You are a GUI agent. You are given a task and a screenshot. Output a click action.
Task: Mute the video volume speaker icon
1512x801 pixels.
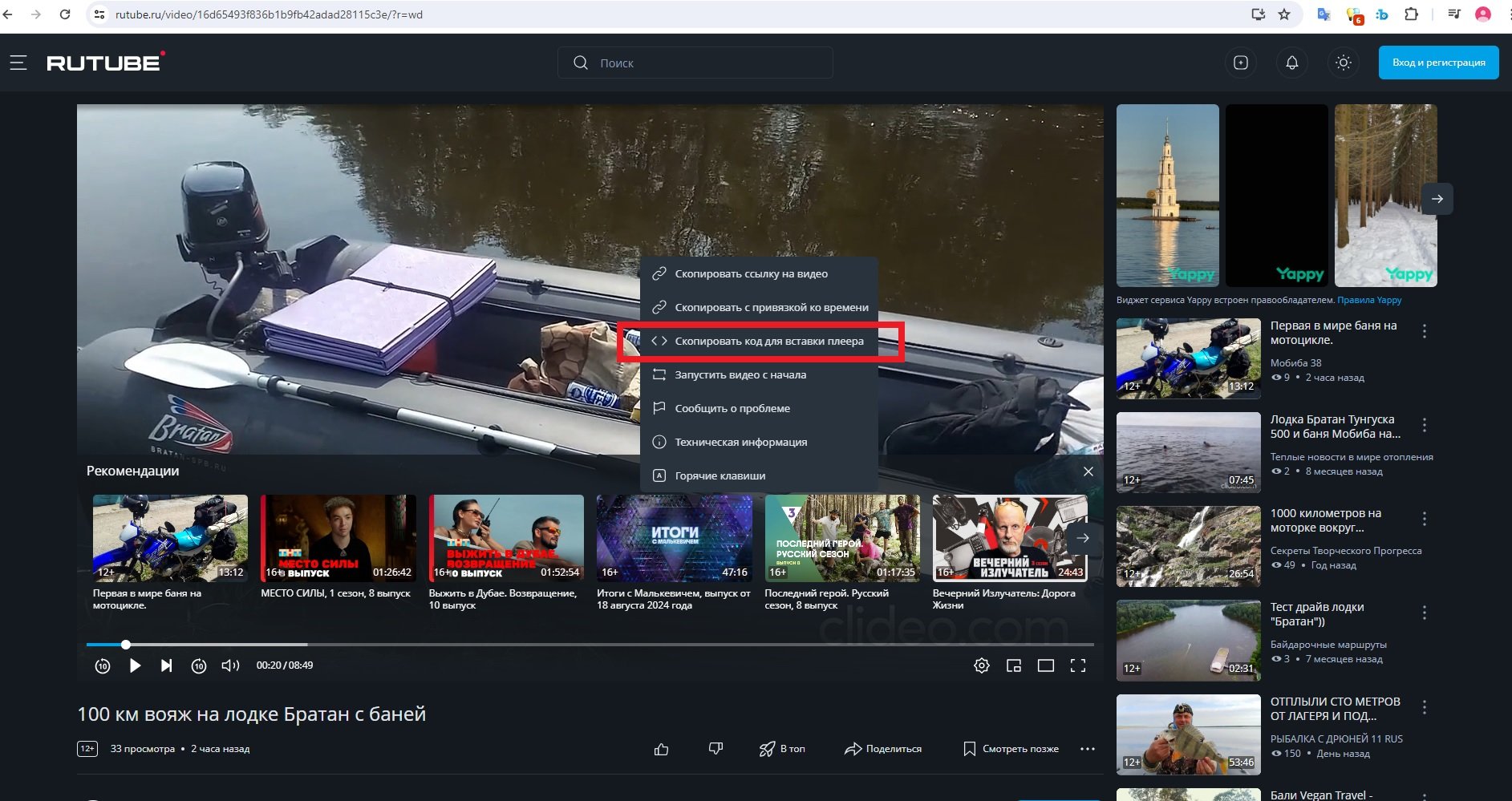click(x=230, y=665)
